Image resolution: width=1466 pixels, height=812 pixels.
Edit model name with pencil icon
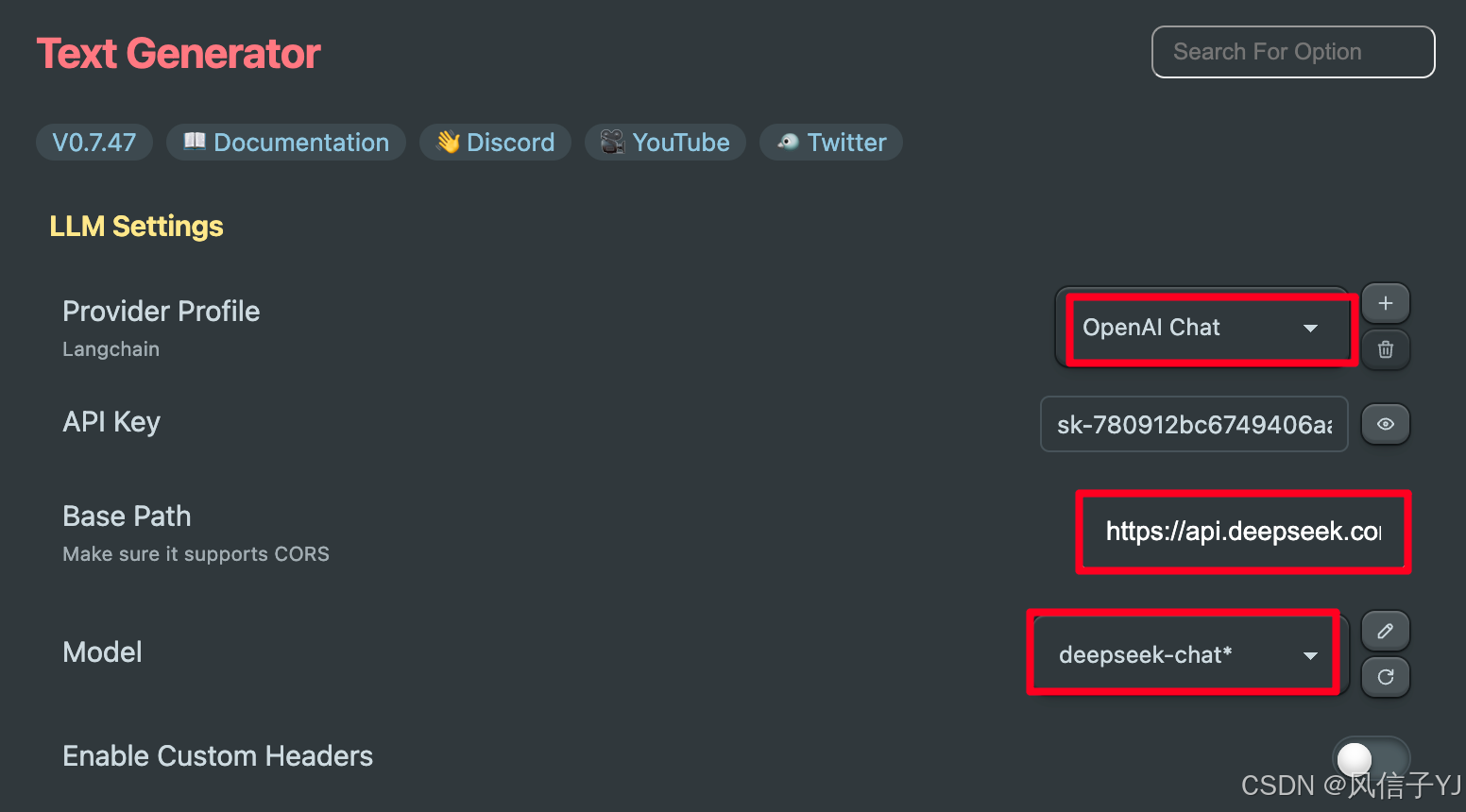click(x=1385, y=631)
